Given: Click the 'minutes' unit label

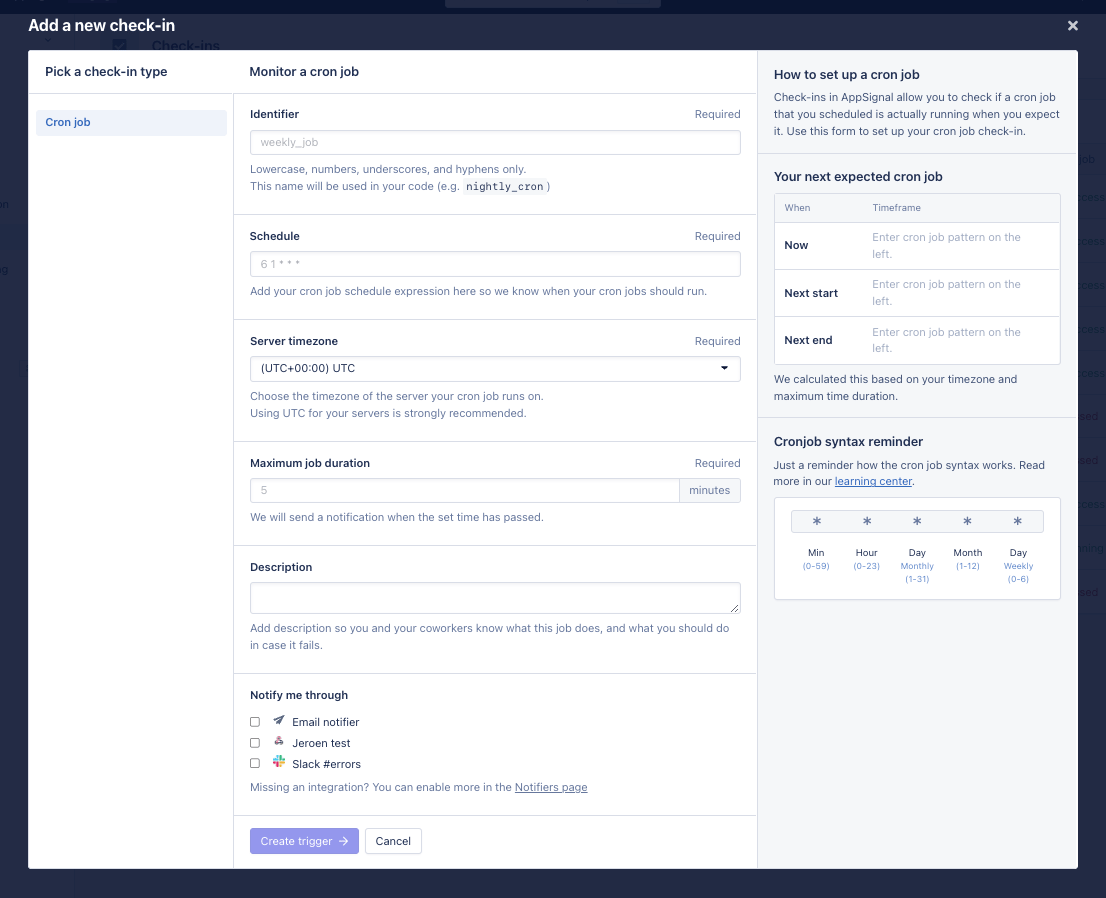Looking at the screenshot, I should (710, 490).
